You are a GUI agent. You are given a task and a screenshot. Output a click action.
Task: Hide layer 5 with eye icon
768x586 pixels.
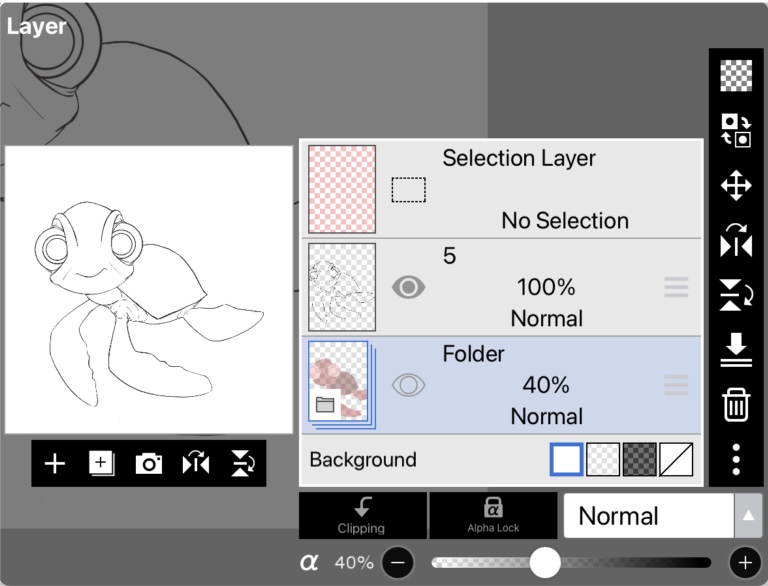point(408,287)
